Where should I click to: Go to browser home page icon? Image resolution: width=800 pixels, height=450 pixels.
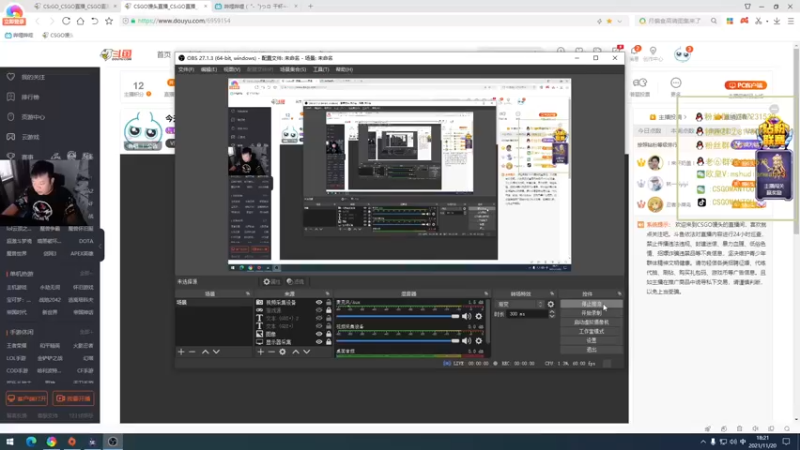click(81, 21)
